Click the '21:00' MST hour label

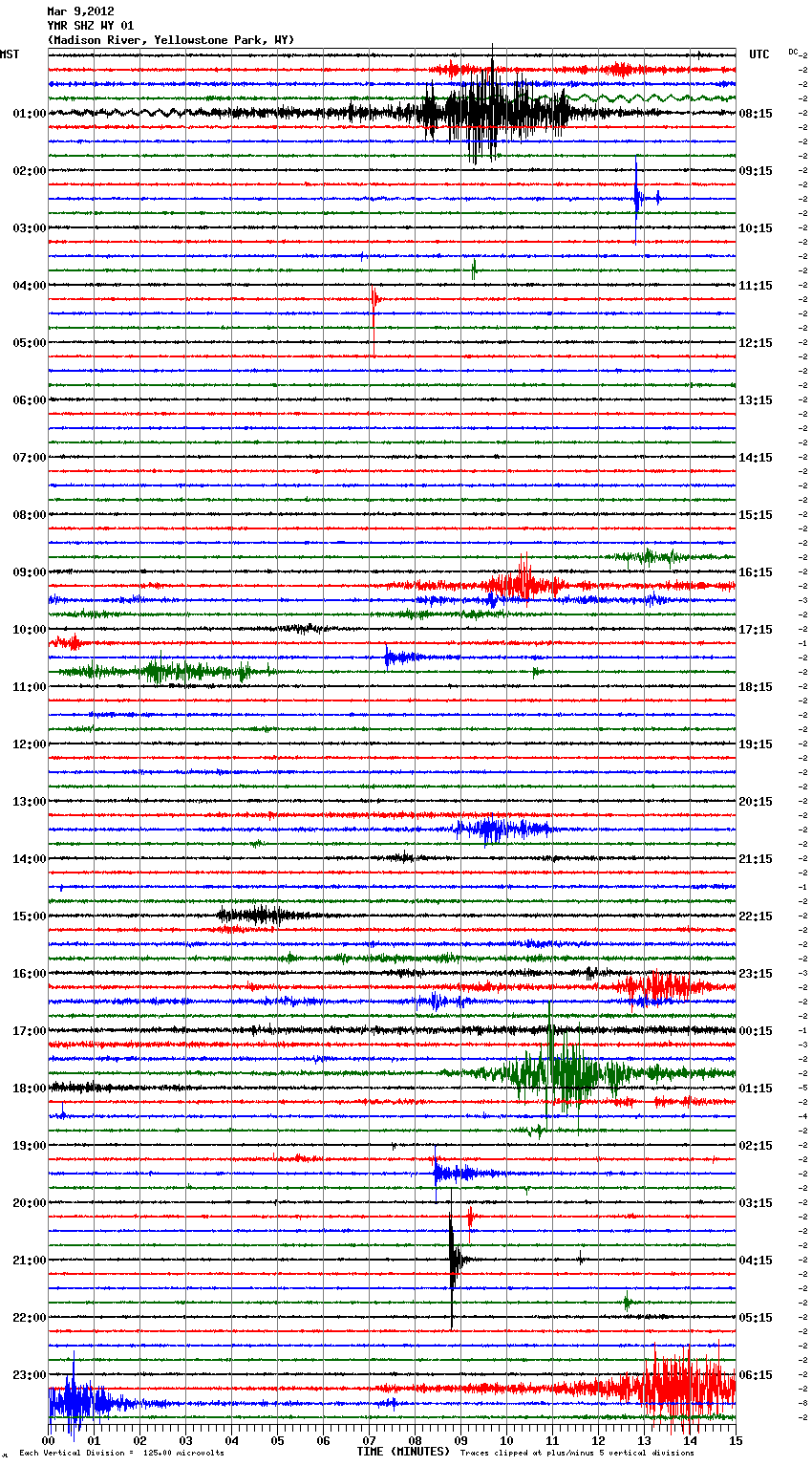(29, 1261)
